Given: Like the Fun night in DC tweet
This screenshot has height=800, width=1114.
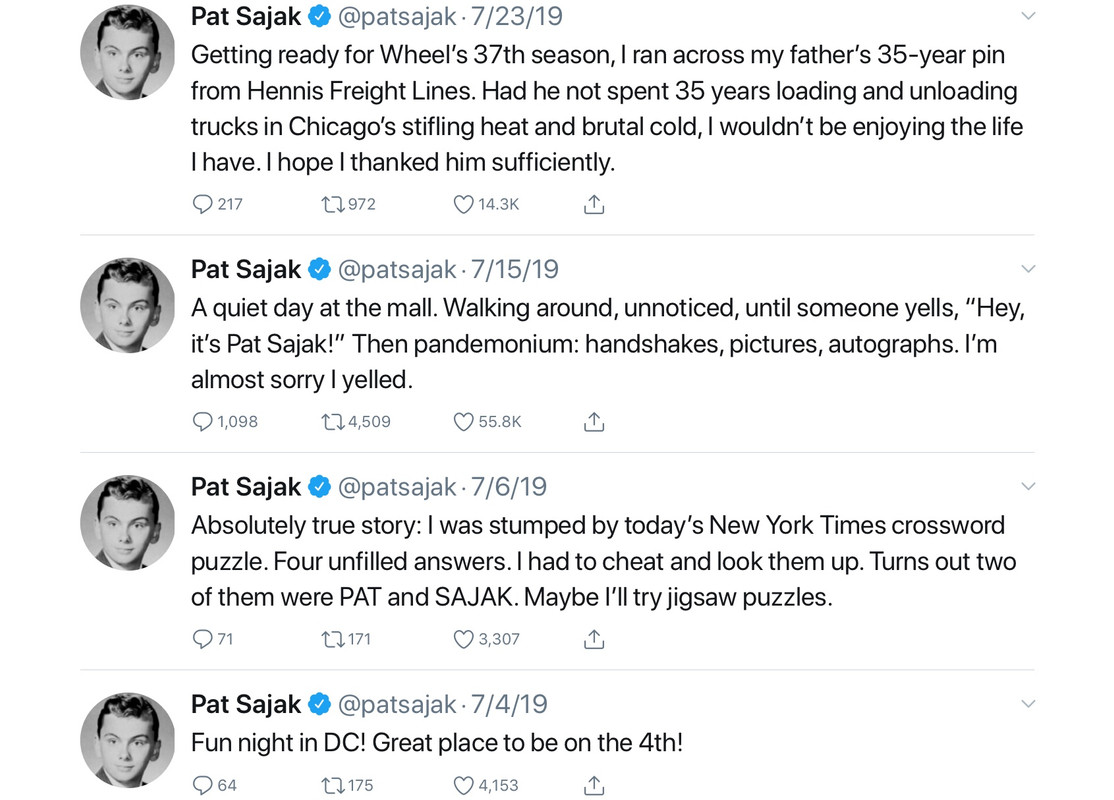Looking at the screenshot, I should pos(463,785).
